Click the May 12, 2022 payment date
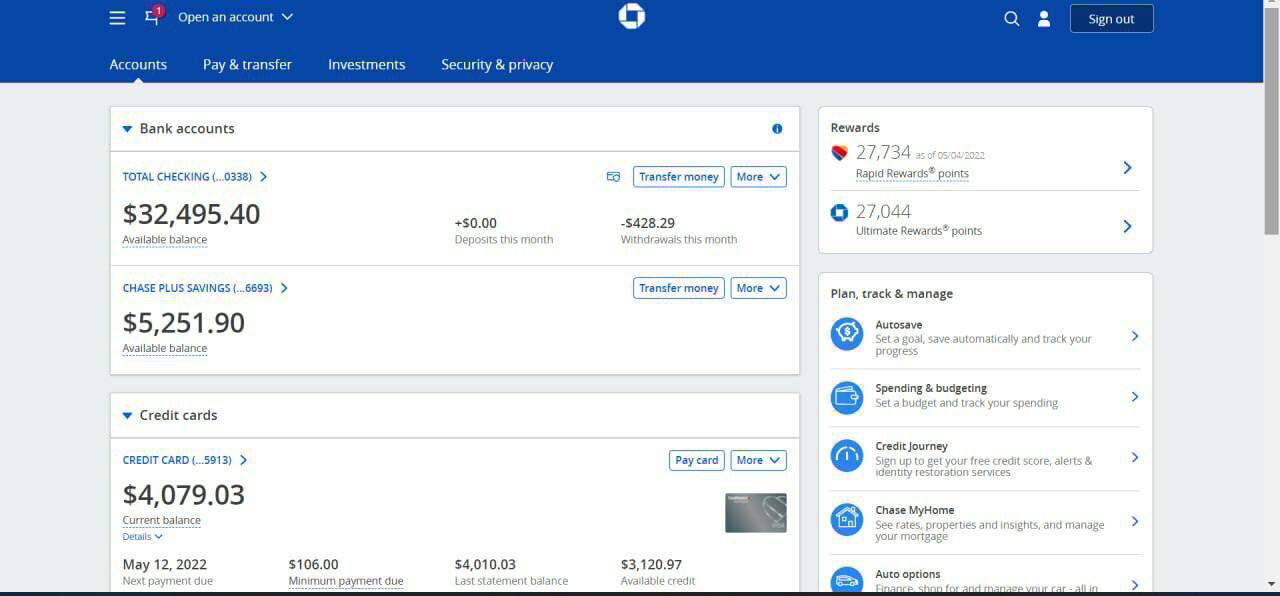 (164, 565)
